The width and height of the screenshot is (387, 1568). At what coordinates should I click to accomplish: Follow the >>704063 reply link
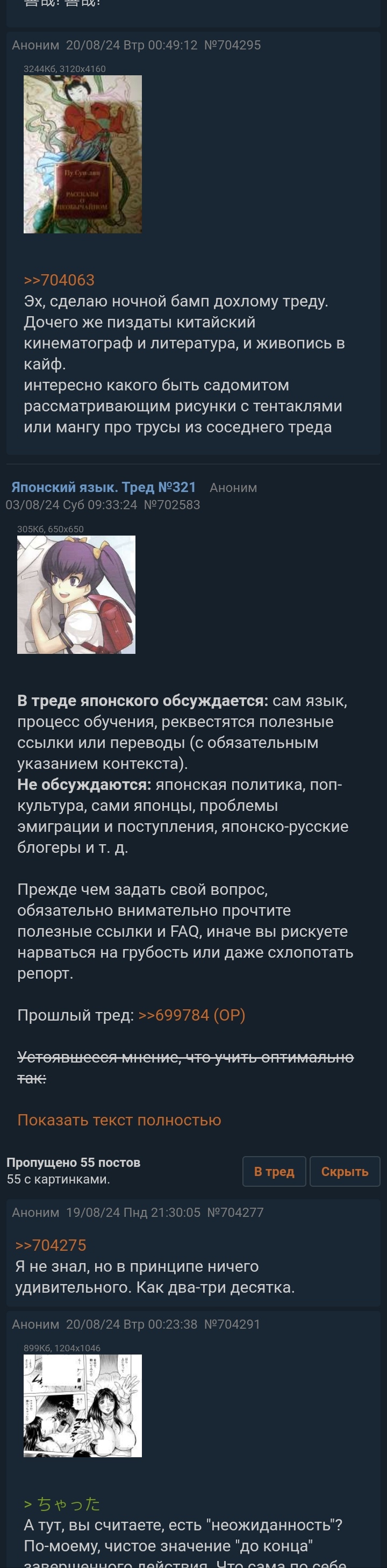point(59,280)
